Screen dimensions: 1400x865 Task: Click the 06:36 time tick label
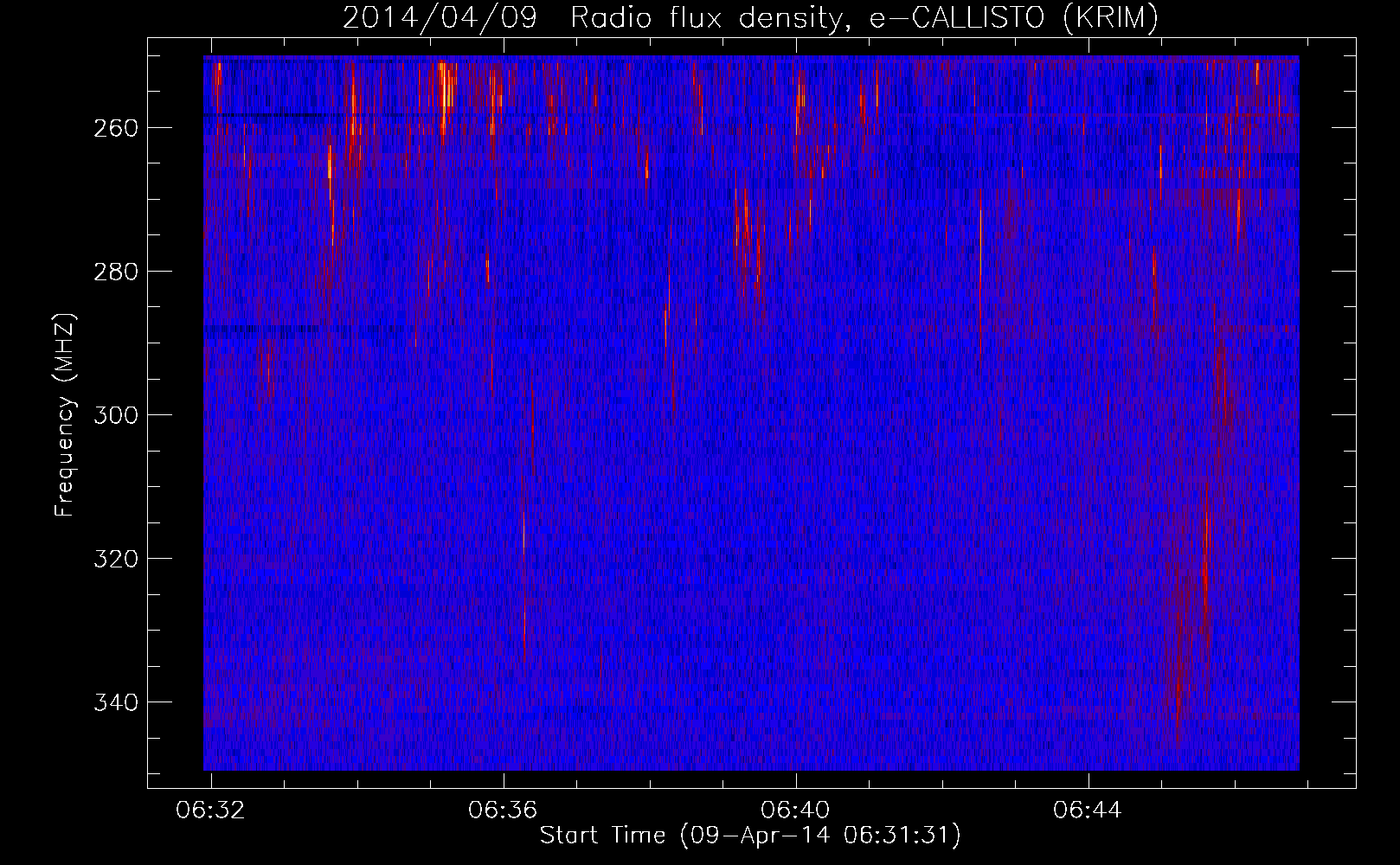point(503,811)
